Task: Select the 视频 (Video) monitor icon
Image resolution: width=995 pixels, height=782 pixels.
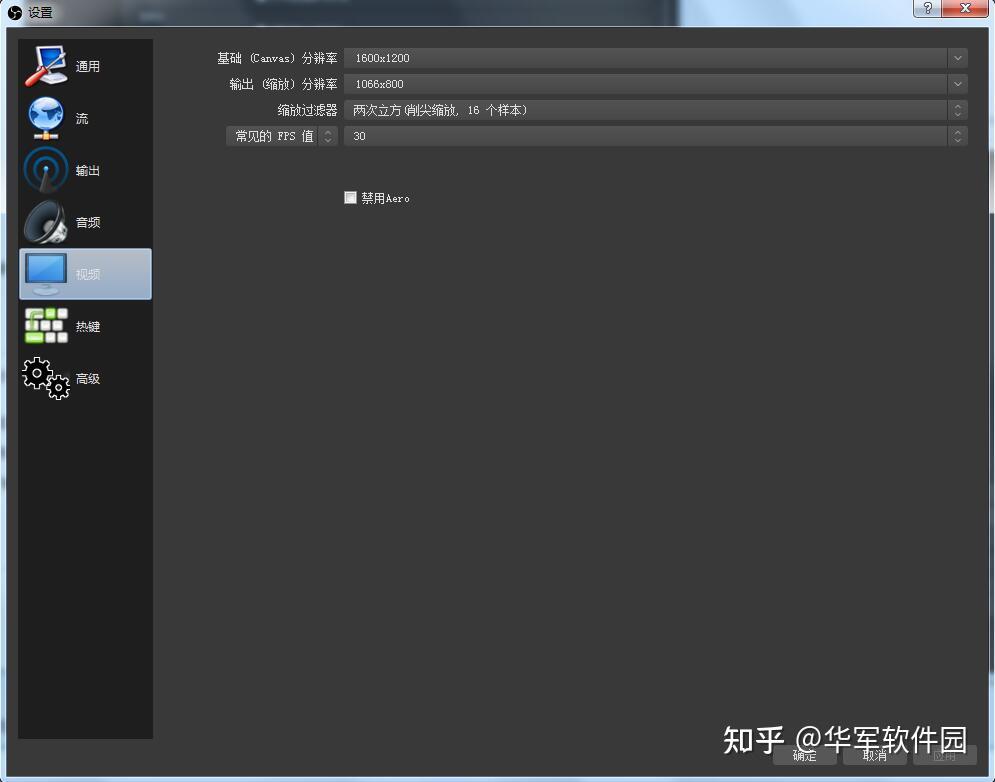Action: 46,274
